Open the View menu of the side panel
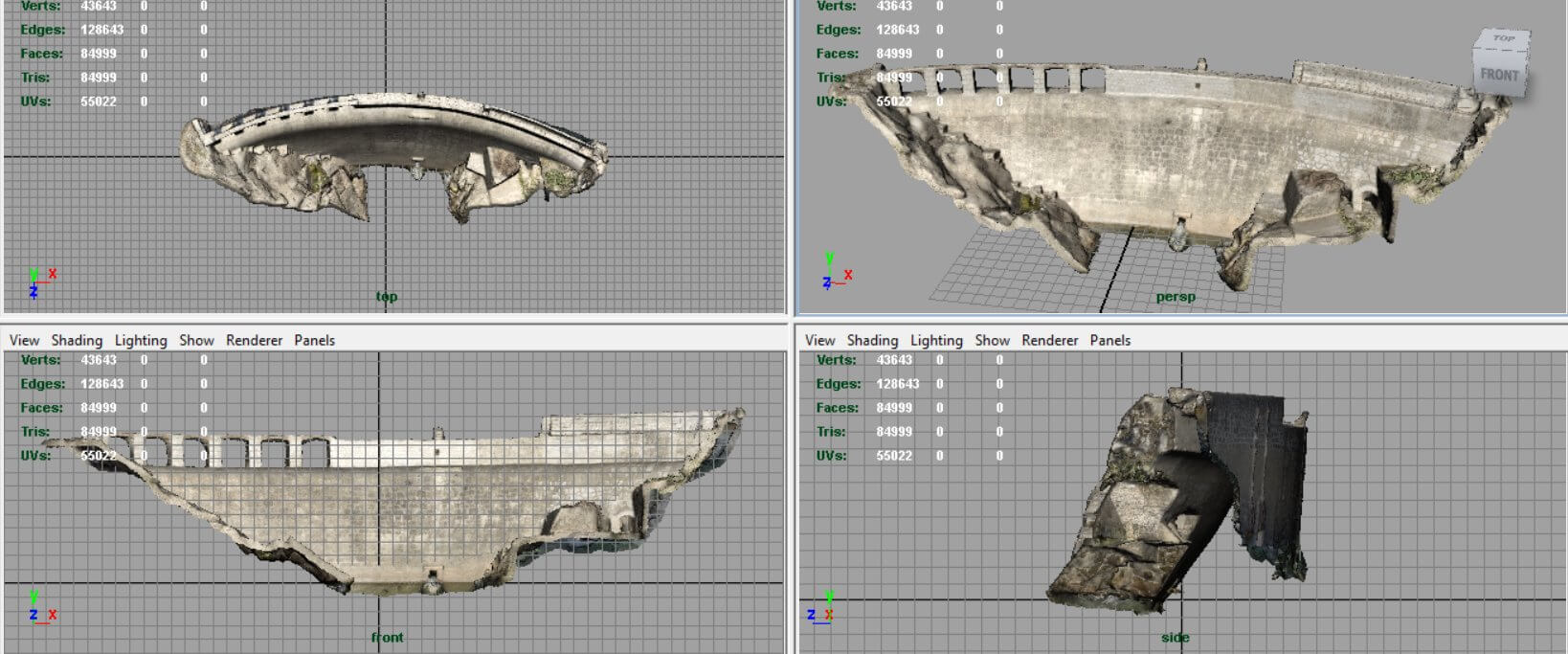Screen dimensions: 1568x654 click(819, 340)
